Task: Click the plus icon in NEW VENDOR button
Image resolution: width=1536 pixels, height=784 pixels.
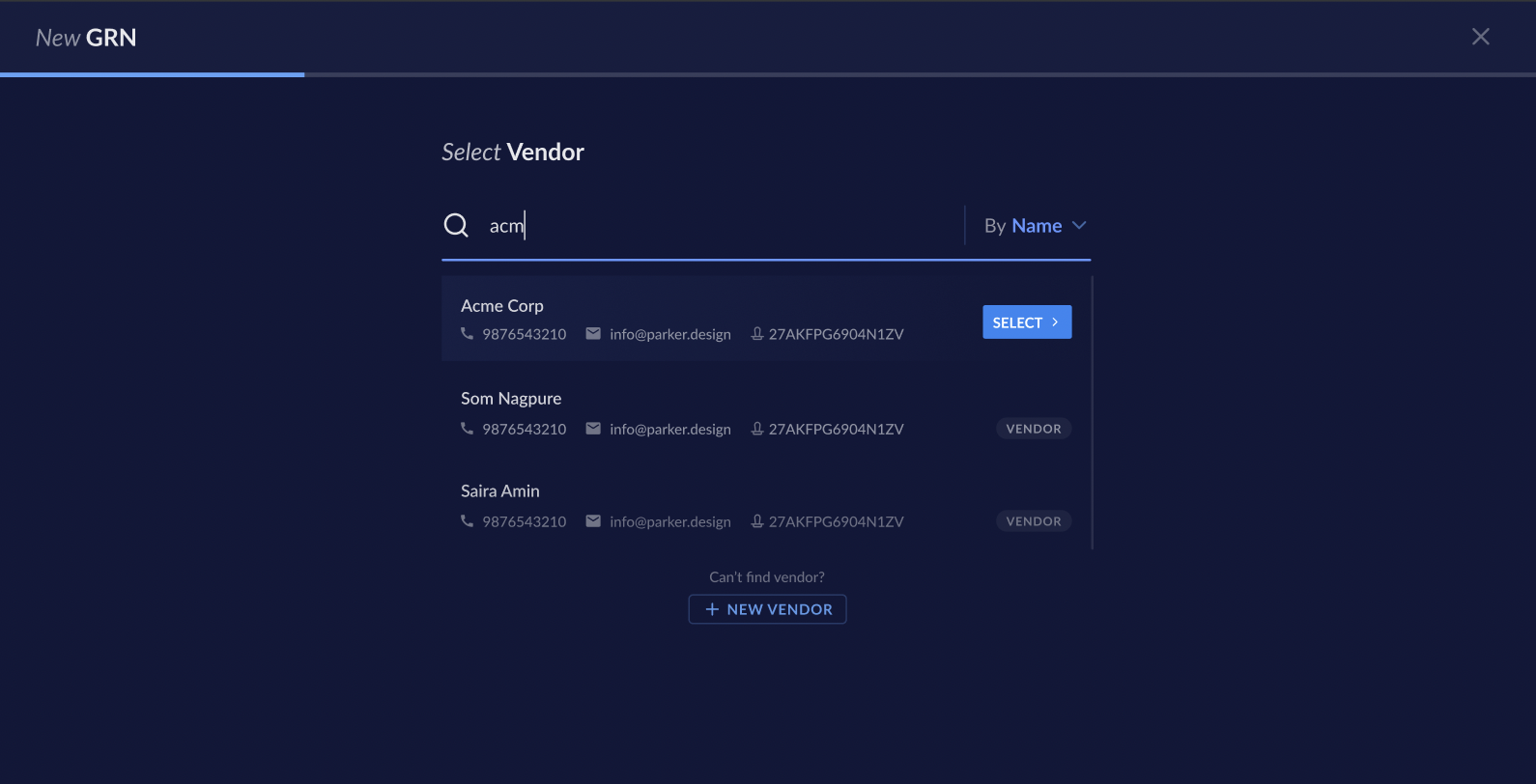Action: 712,609
